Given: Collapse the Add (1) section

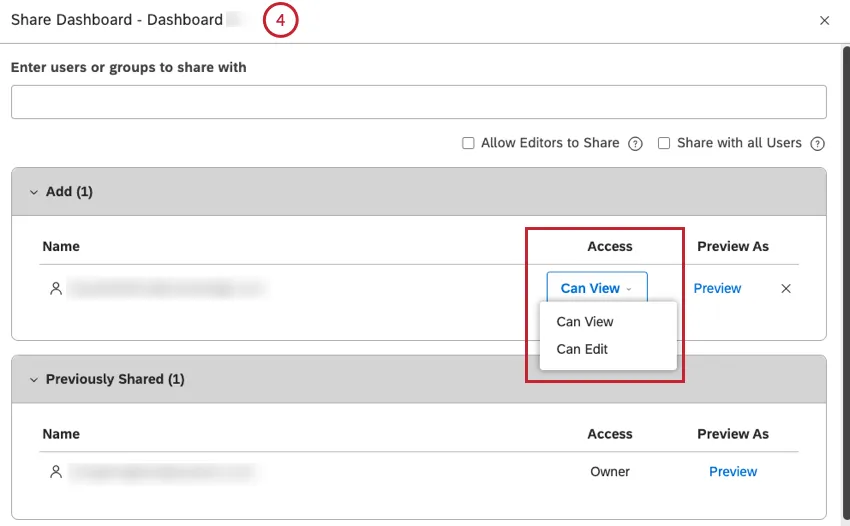Looking at the screenshot, I should click(x=33, y=192).
